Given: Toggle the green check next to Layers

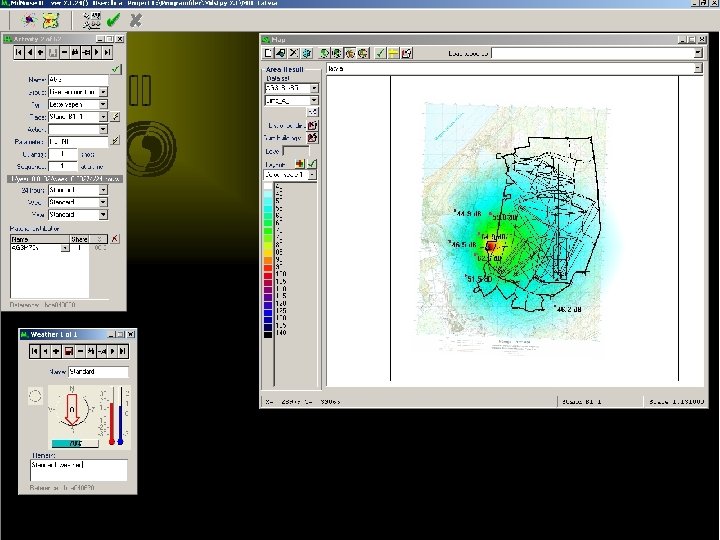Looking at the screenshot, I should (312, 163).
